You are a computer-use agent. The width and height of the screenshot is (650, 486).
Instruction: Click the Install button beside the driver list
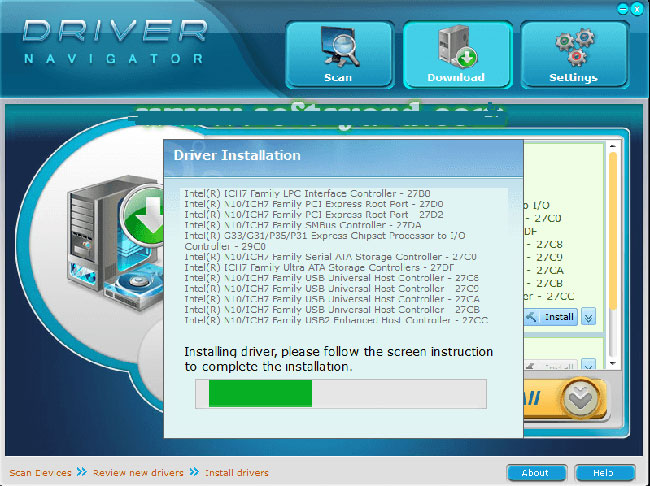click(x=551, y=317)
